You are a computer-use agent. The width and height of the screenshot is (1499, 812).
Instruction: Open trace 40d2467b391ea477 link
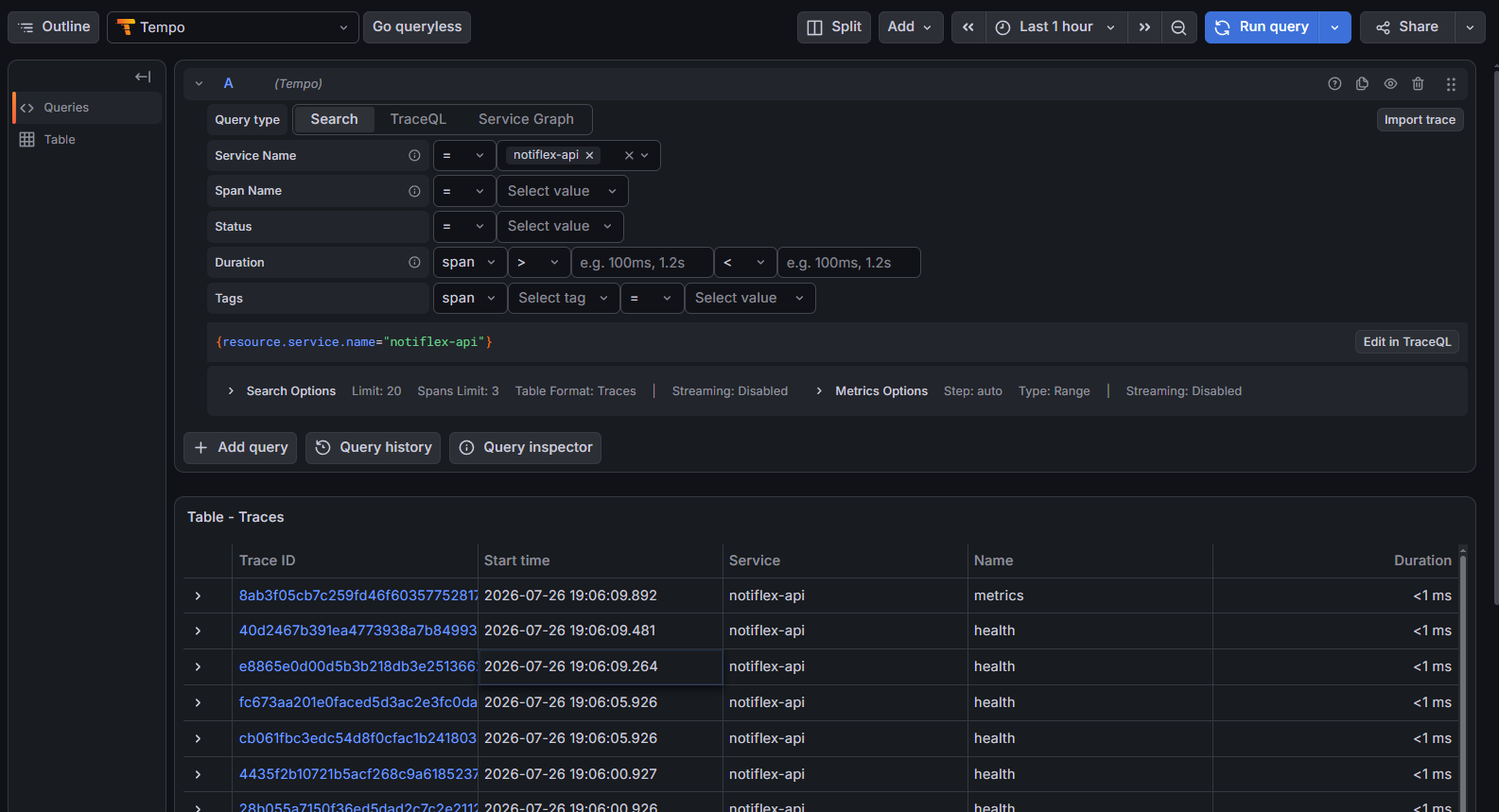coord(358,631)
